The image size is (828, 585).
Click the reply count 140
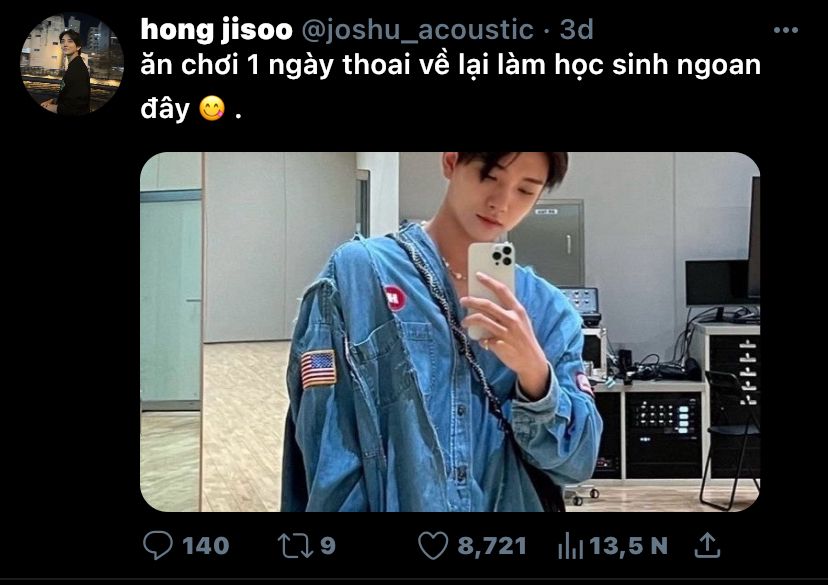tap(206, 546)
